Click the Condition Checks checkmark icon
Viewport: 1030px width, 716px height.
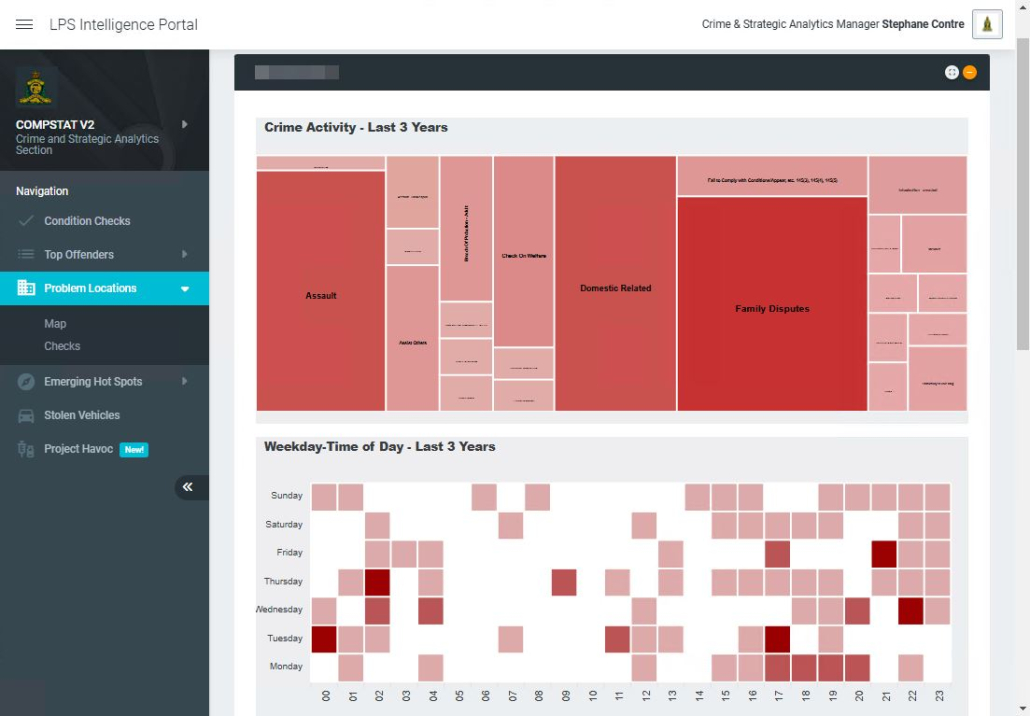[26, 221]
